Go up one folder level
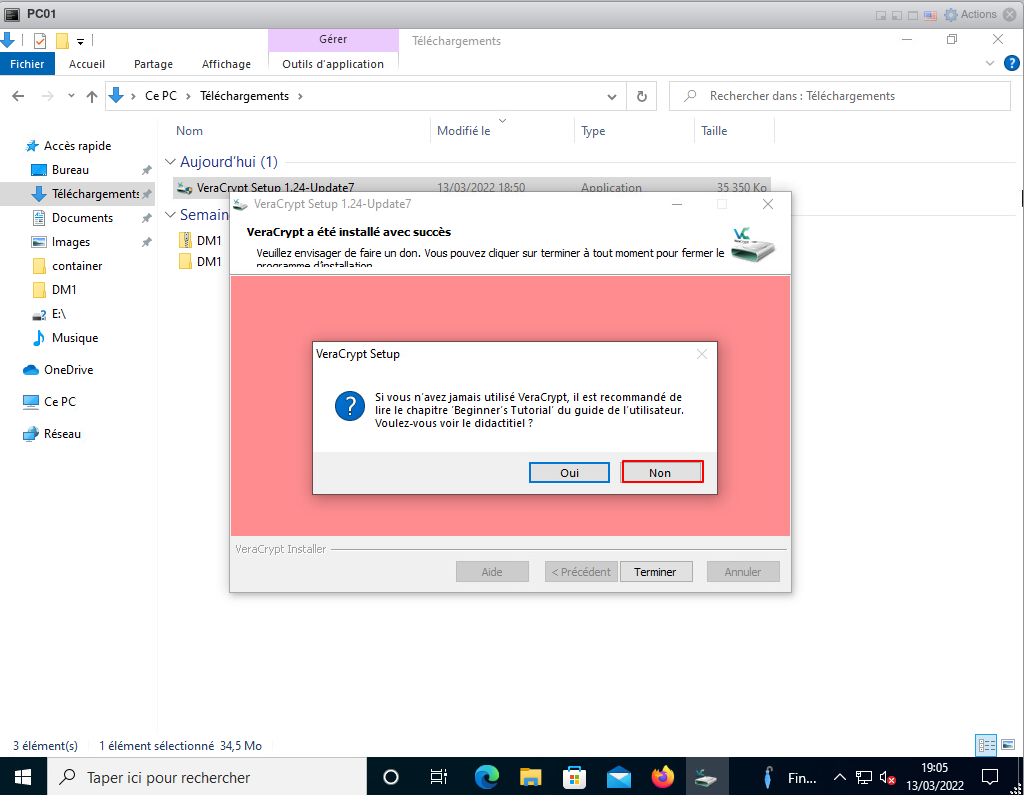Viewport: 1024px width, 795px height. [x=92, y=96]
